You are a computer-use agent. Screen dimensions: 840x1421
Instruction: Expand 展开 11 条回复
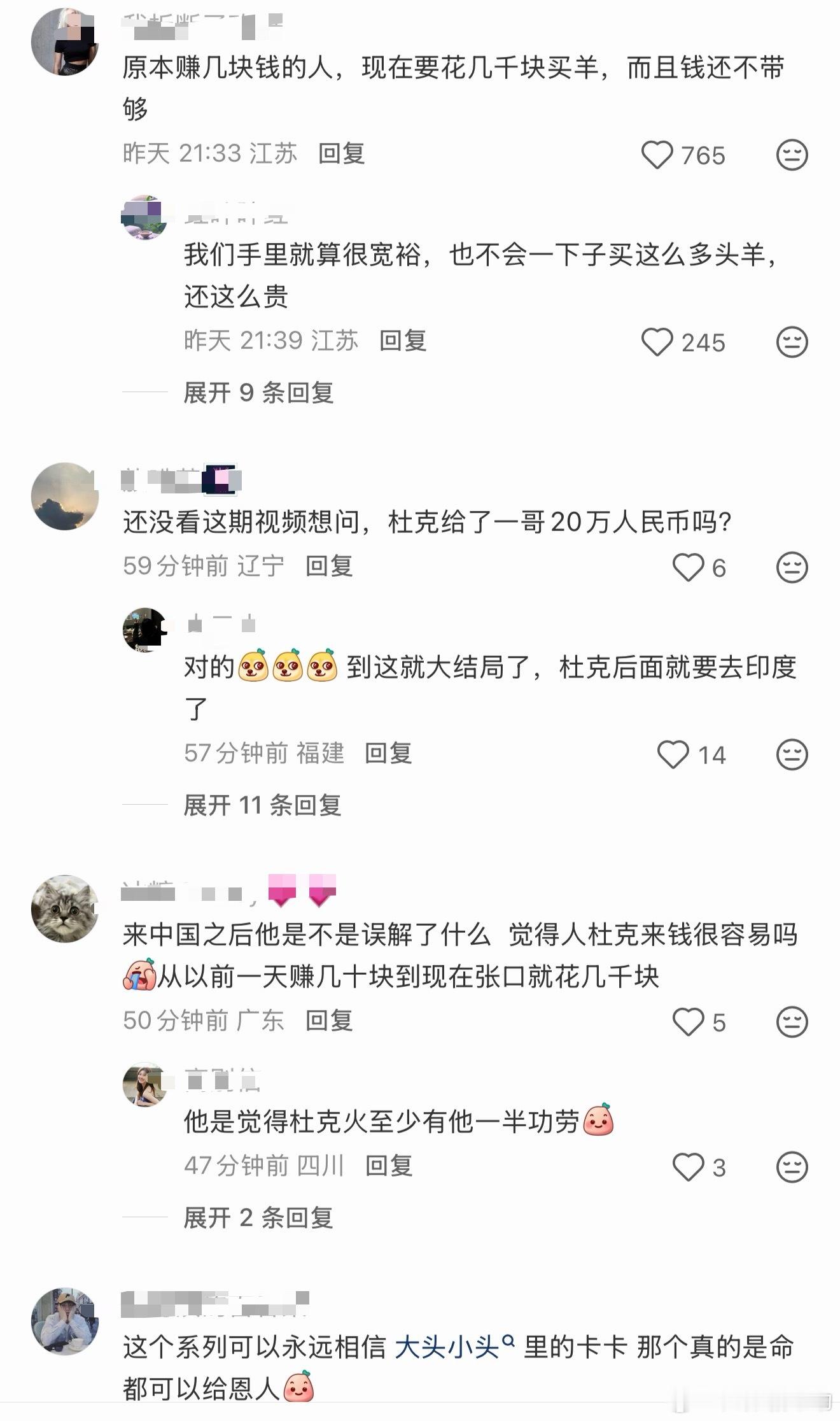click(262, 805)
